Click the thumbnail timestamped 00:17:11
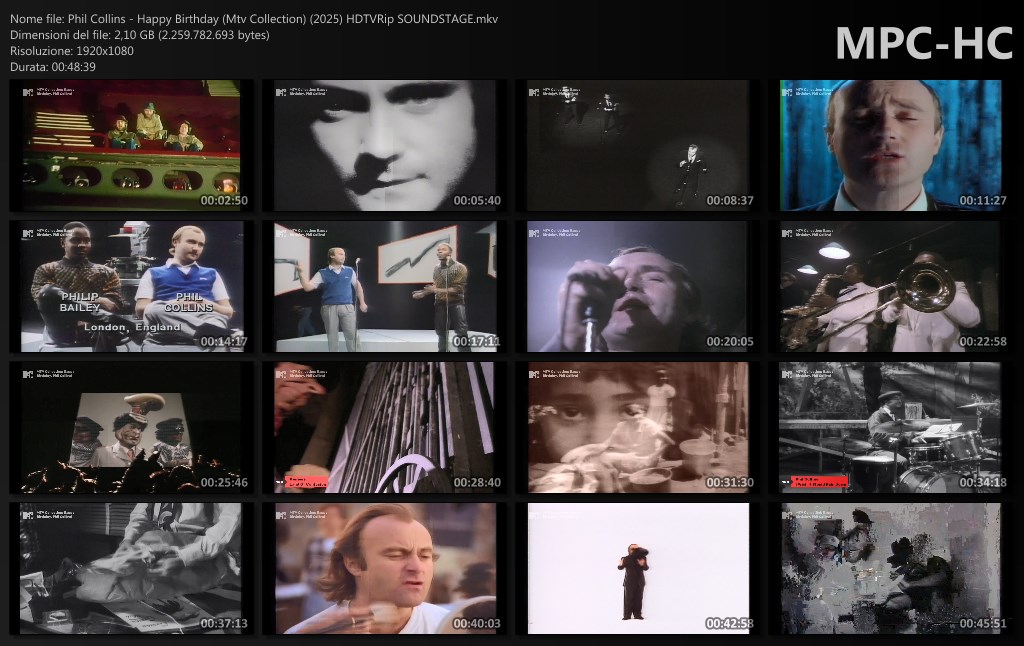The image size is (1024, 646). [384, 287]
